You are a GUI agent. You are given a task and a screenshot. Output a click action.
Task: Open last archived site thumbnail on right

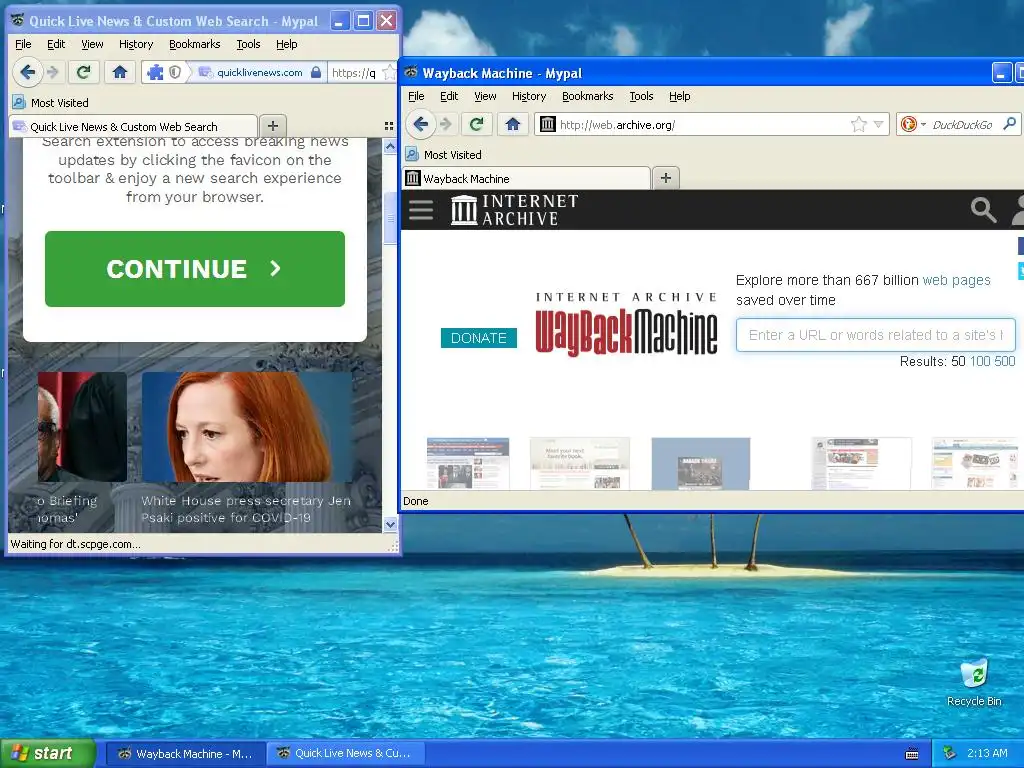click(976, 464)
